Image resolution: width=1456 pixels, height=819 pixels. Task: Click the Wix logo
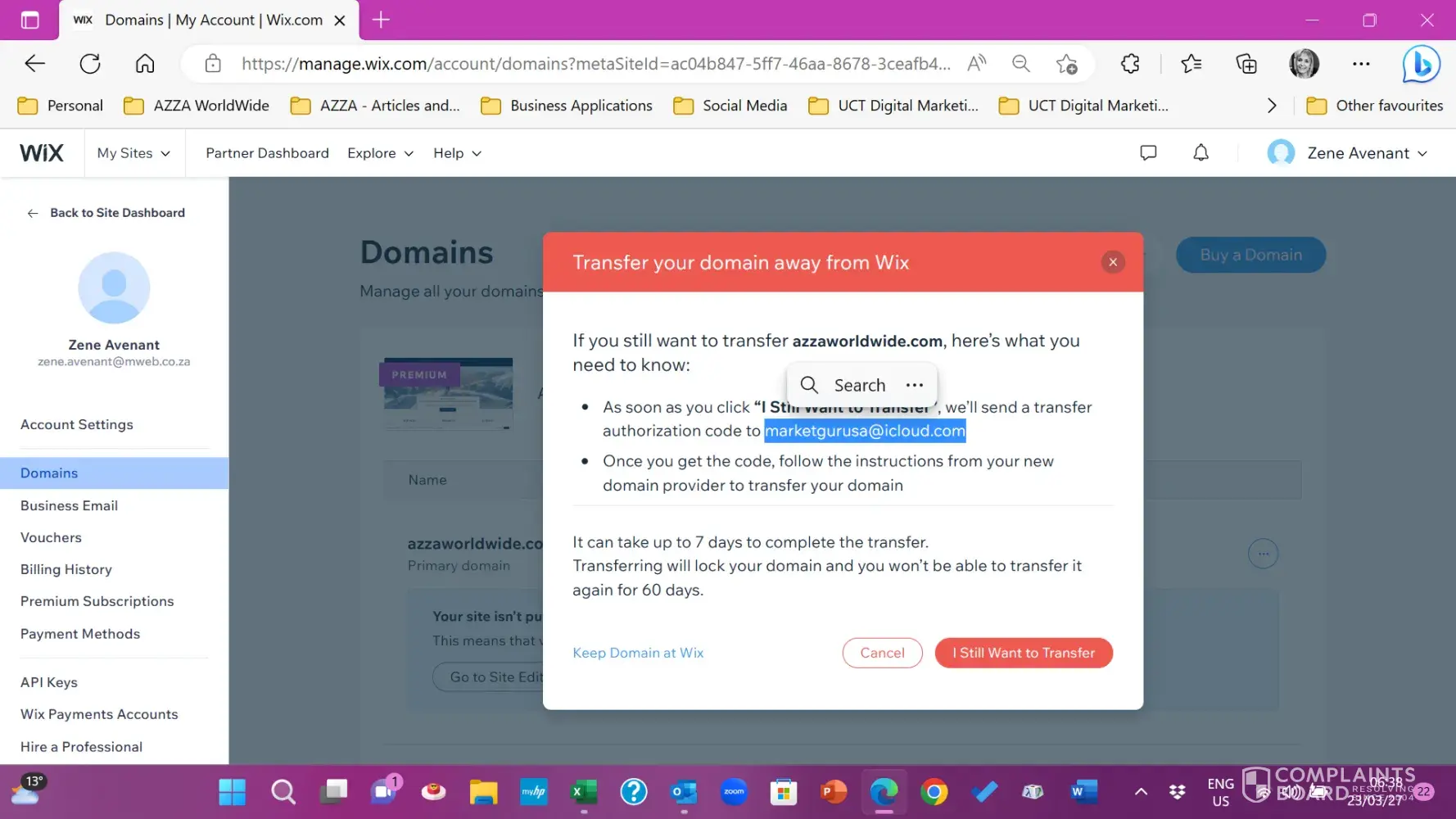click(x=42, y=153)
